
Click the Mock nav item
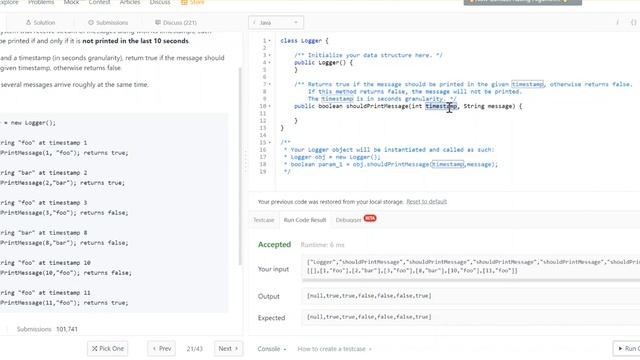click(x=71, y=2)
